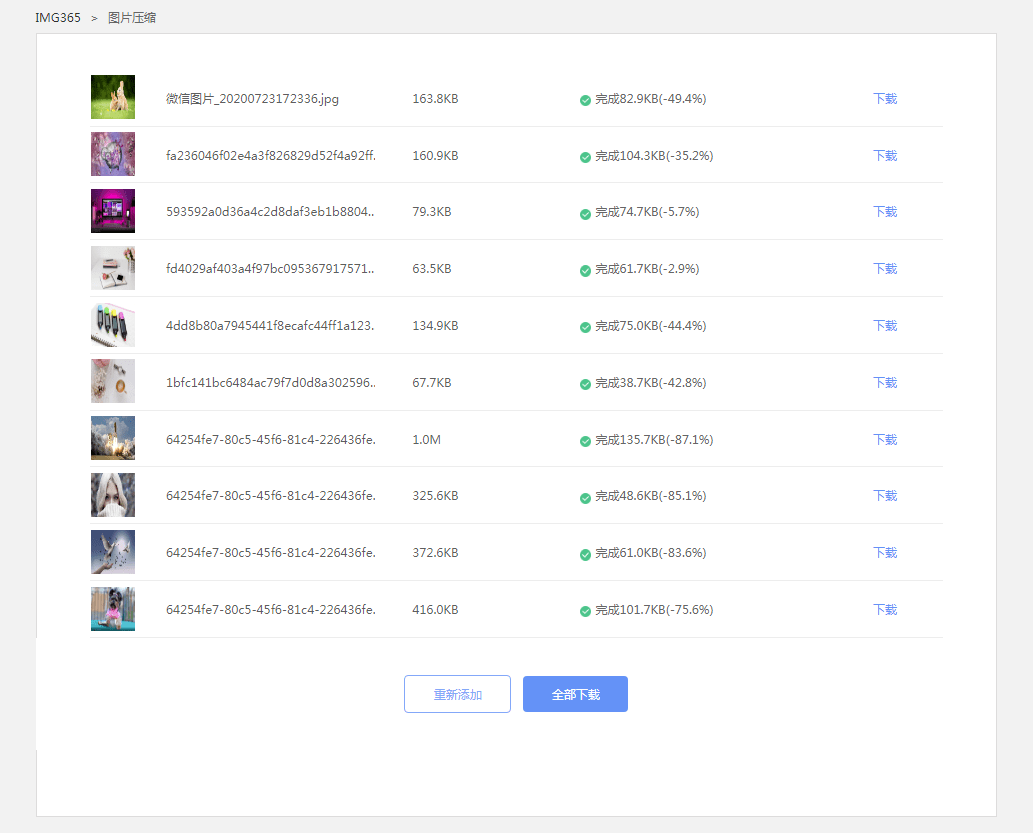Select the colored markers thumbnail
Image resolution: width=1033 pixels, height=833 pixels.
coord(113,325)
